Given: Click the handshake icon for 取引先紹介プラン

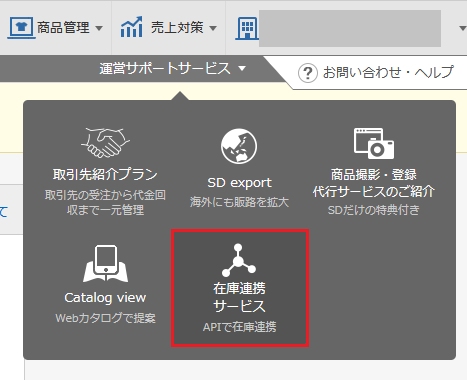Looking at the screenshot, I should tap(105, 143).
